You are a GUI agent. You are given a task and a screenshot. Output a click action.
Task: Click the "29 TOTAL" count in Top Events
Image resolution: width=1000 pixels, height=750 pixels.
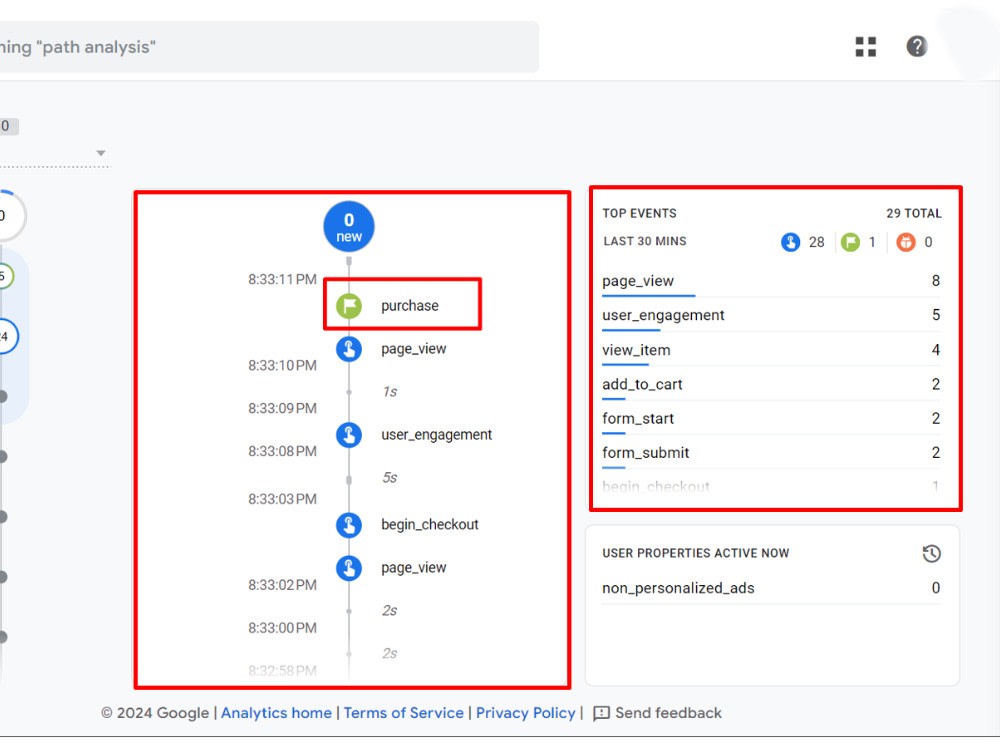pyautogui.click(x=913, y=214)
